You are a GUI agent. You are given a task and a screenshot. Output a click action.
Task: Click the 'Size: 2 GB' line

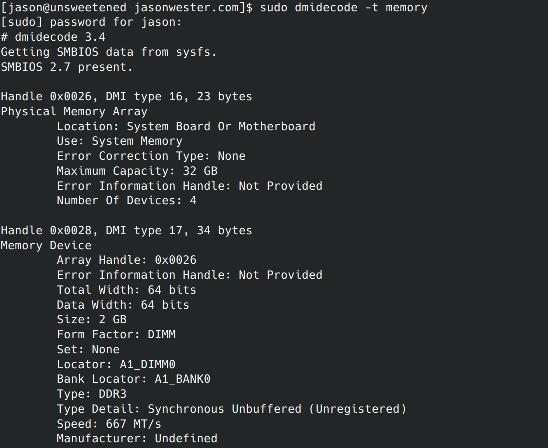[92, 319]
